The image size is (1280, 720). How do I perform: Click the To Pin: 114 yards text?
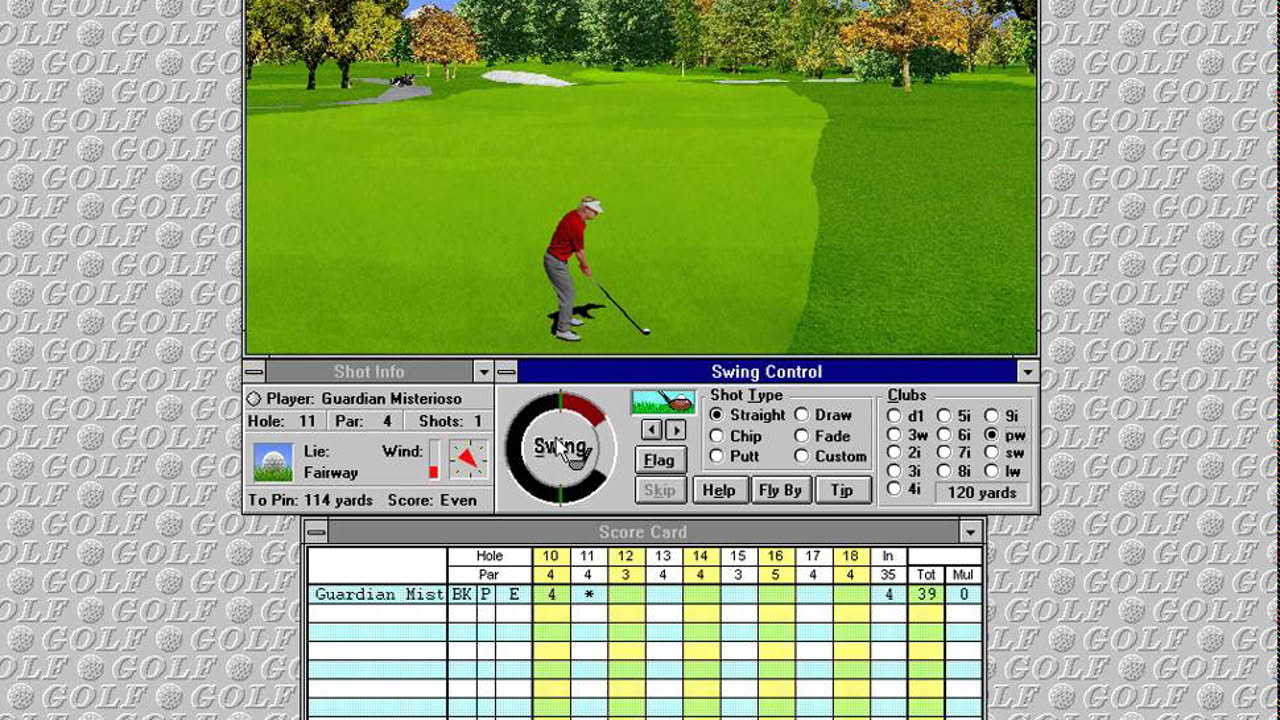pyautogui.click(x=311, y=500)
